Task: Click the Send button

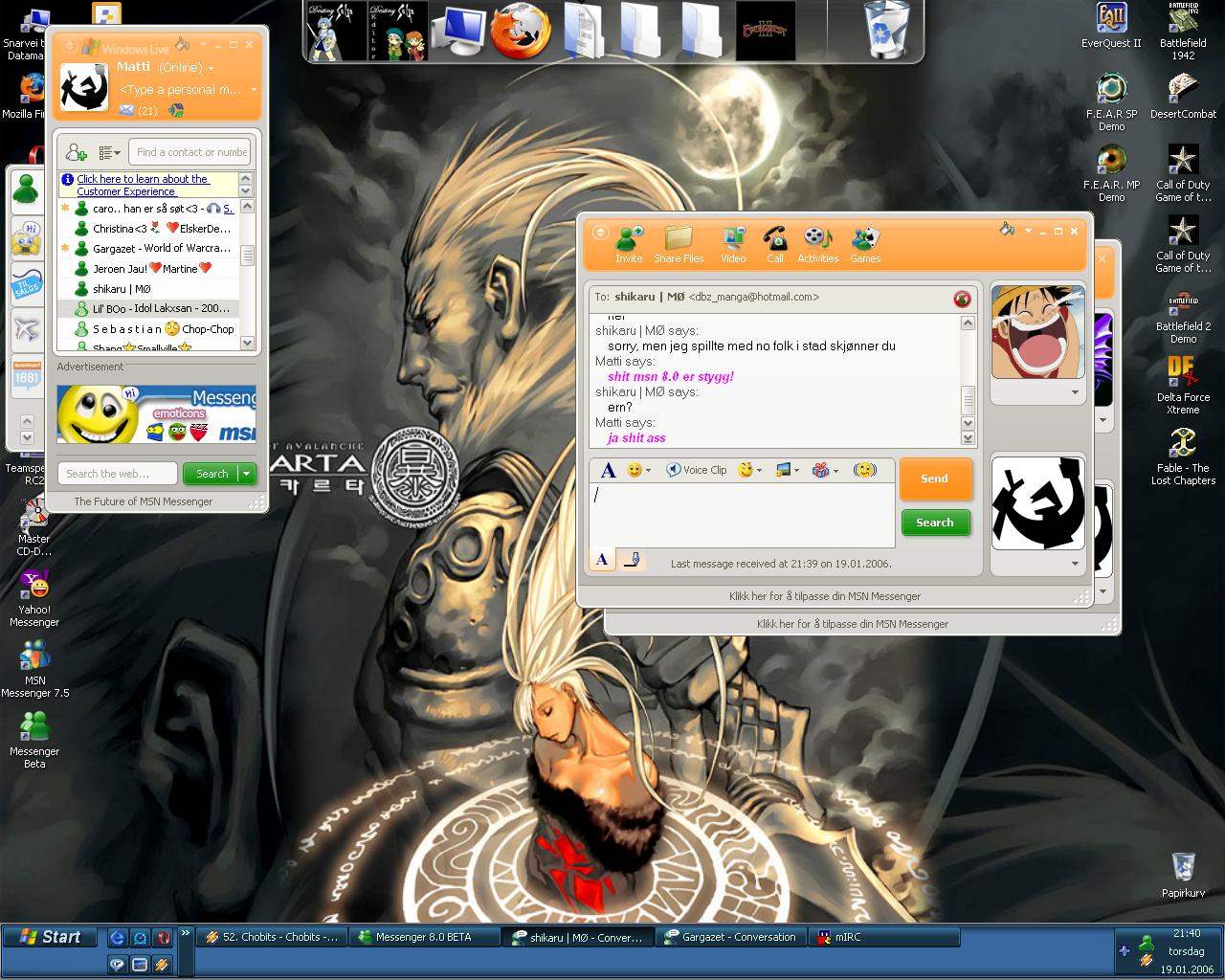Action: pyautogui.click(x=935, y=479)
